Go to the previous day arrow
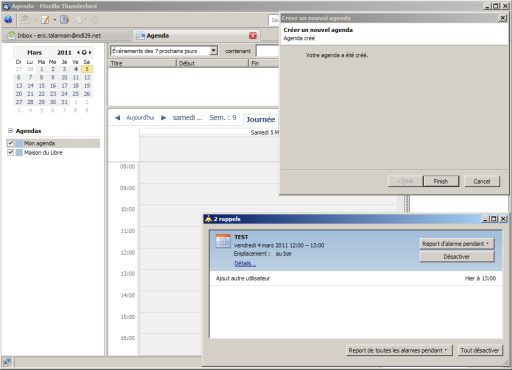 pyautogui.click(x=117, y=118)
